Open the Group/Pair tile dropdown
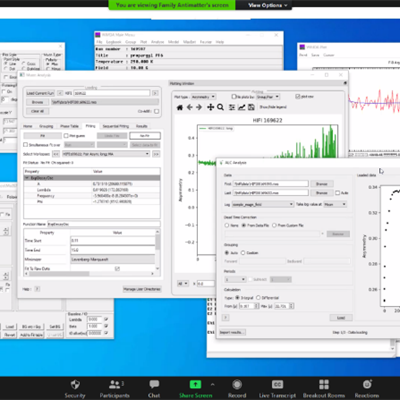 pyautogui.click(x=268, y=97)
